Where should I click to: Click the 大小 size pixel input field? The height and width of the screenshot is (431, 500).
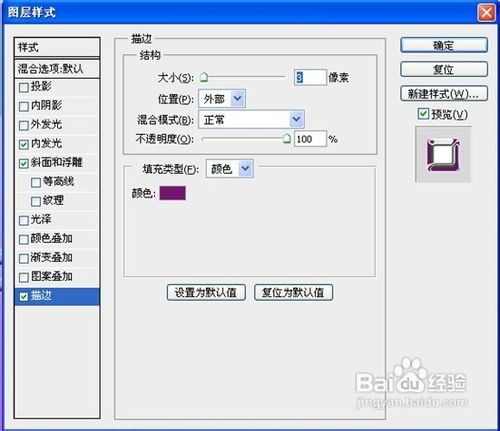(x=310, y=78)
